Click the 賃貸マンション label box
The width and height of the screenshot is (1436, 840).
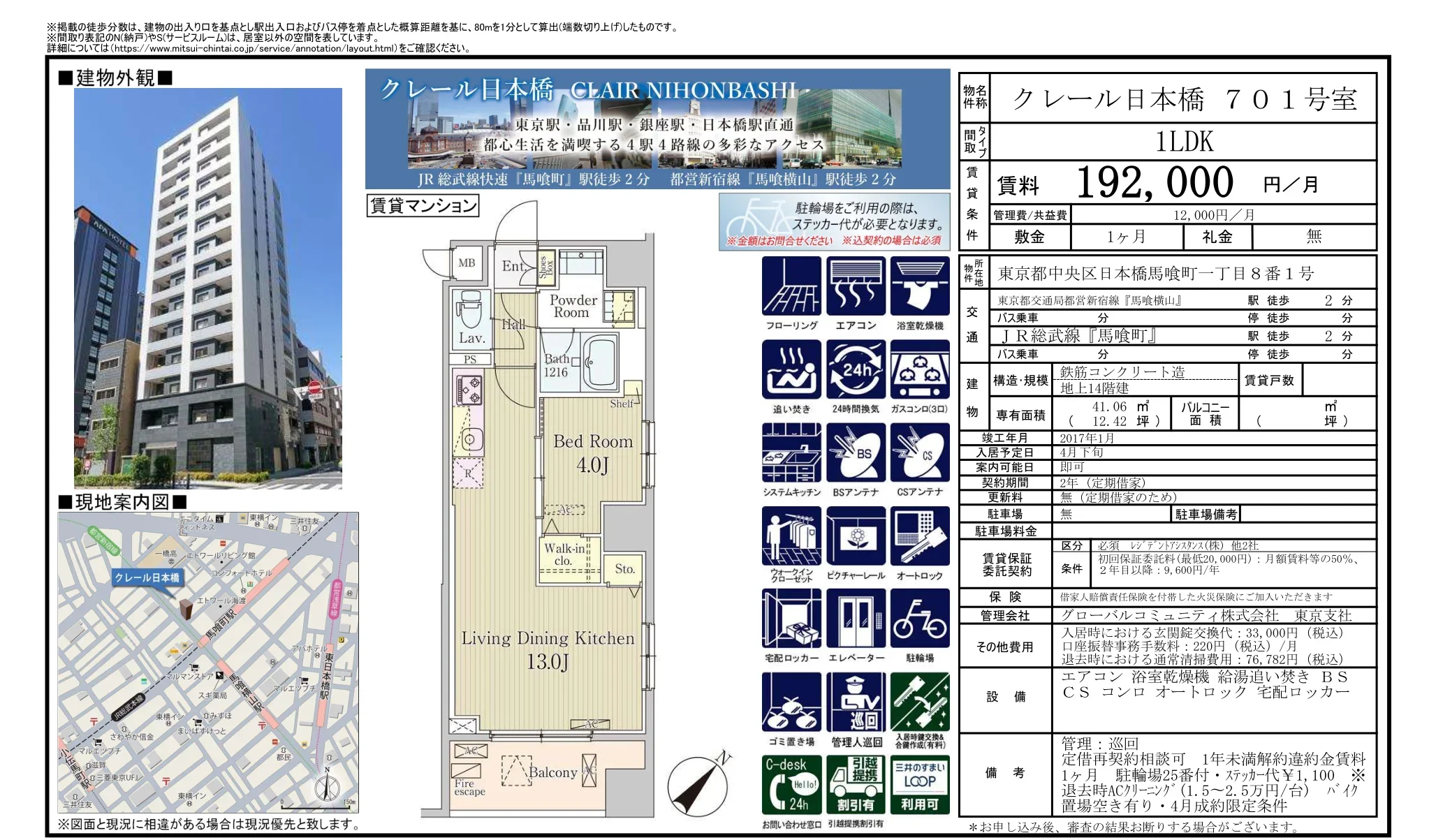coord(423,205)
